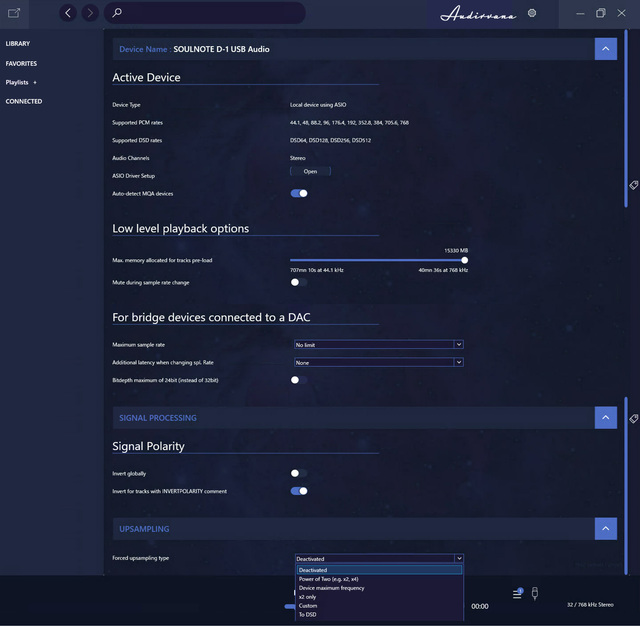Open Playlists in the sidebar
This screenshot has width=640, height=626.
[17, 82]
